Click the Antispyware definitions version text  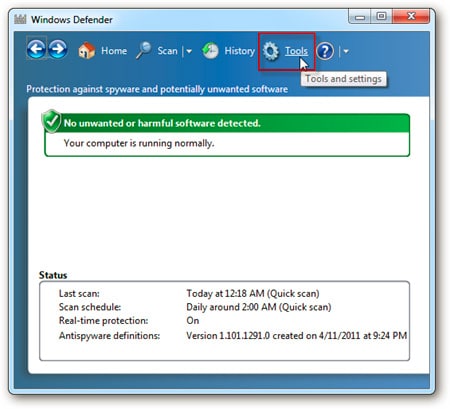tap(296, 336)
